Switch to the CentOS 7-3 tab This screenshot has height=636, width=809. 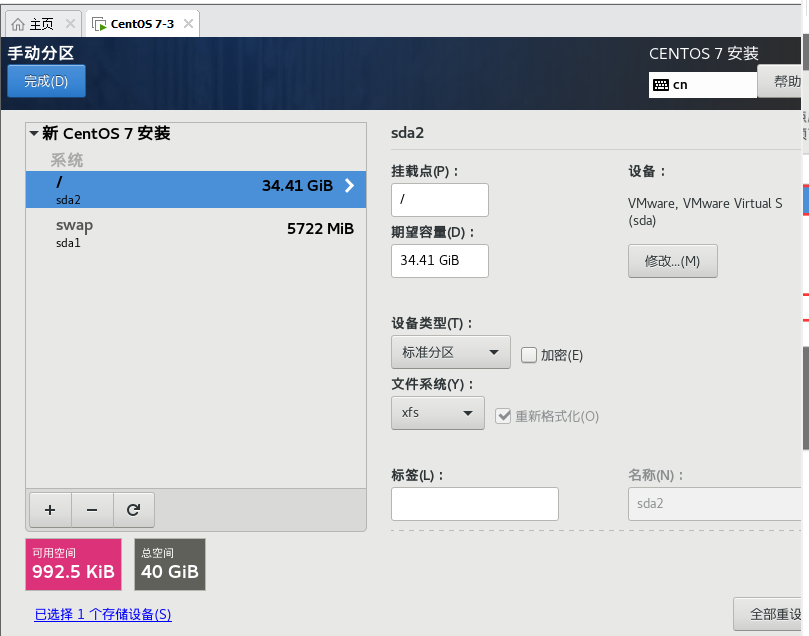[x=142, y=24]
